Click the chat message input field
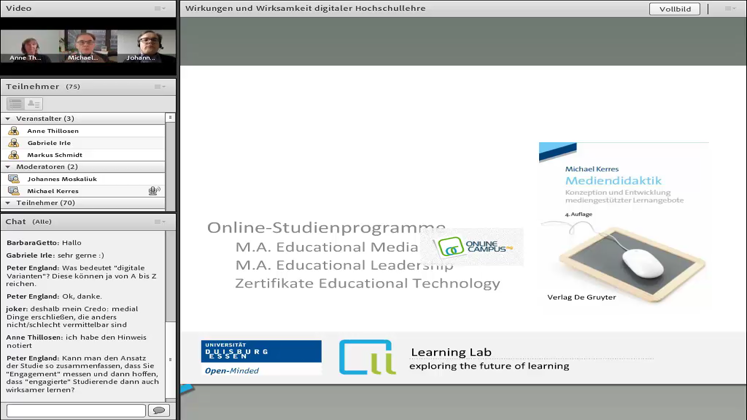 click(76, 410)
